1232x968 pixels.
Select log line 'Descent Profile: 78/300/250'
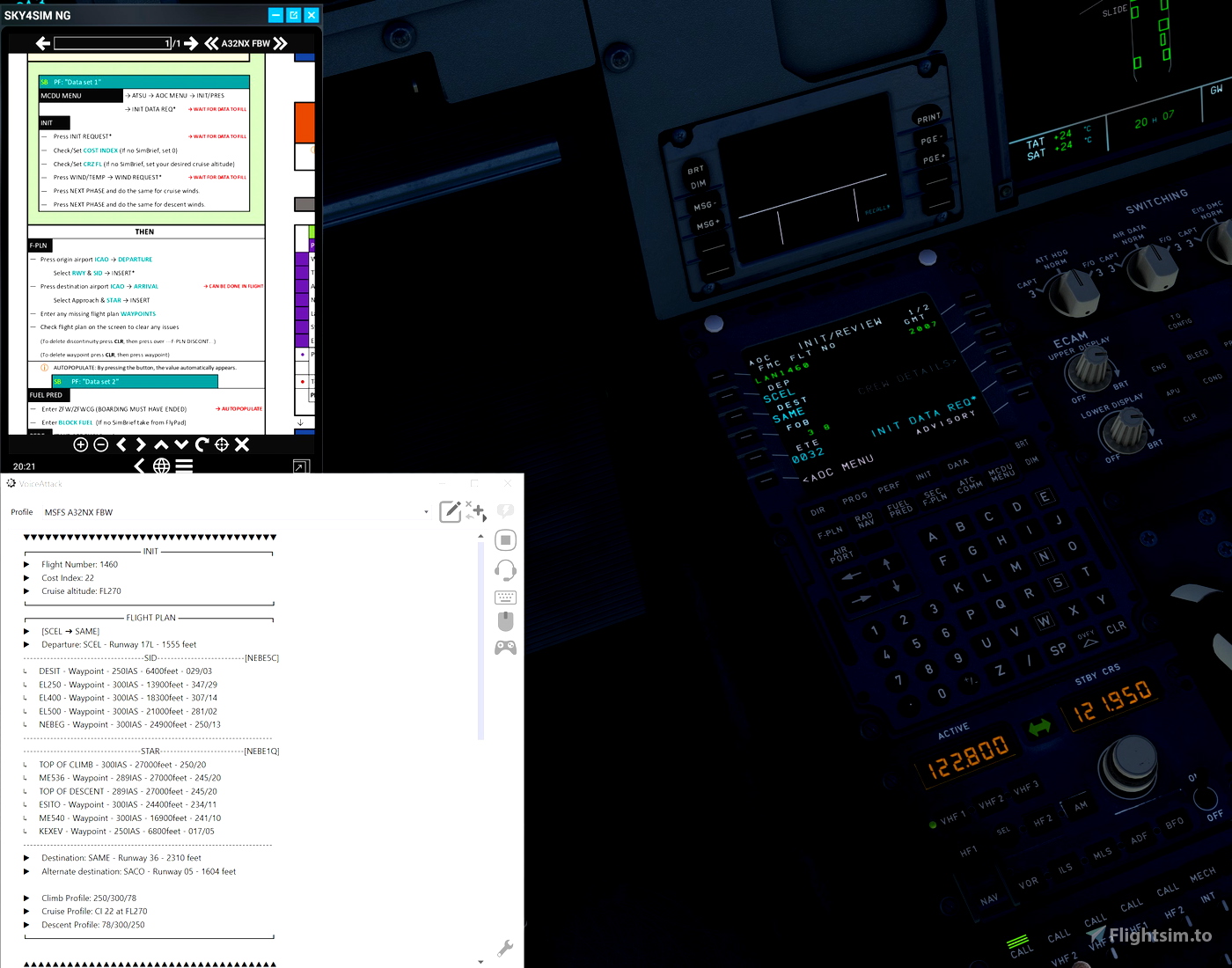(x=93, y=925)
